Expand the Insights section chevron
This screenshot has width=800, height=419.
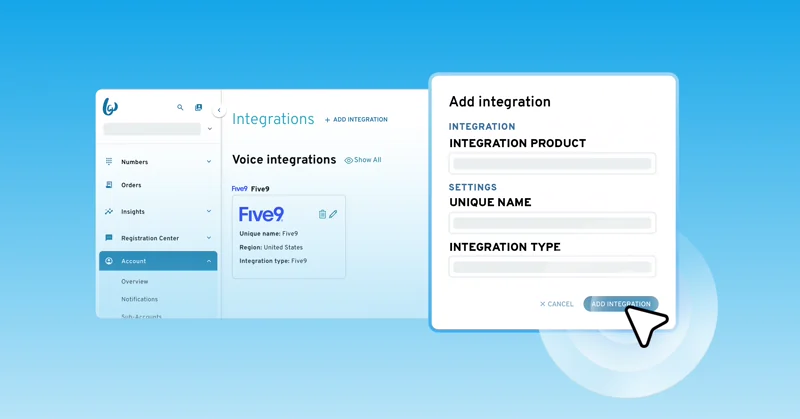[x=209, y=212]
